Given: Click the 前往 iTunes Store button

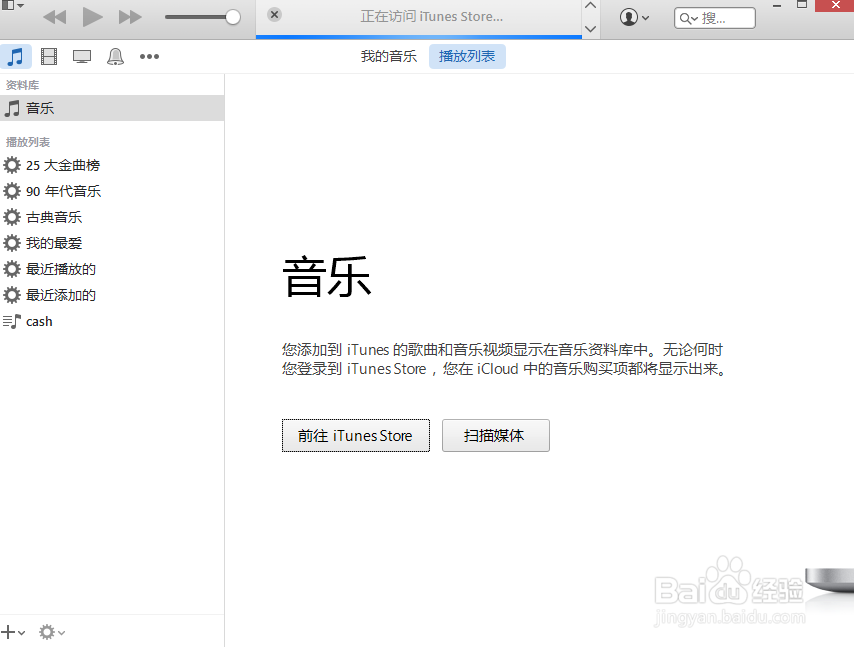Looking at the screenshot, I should [356, 436].
